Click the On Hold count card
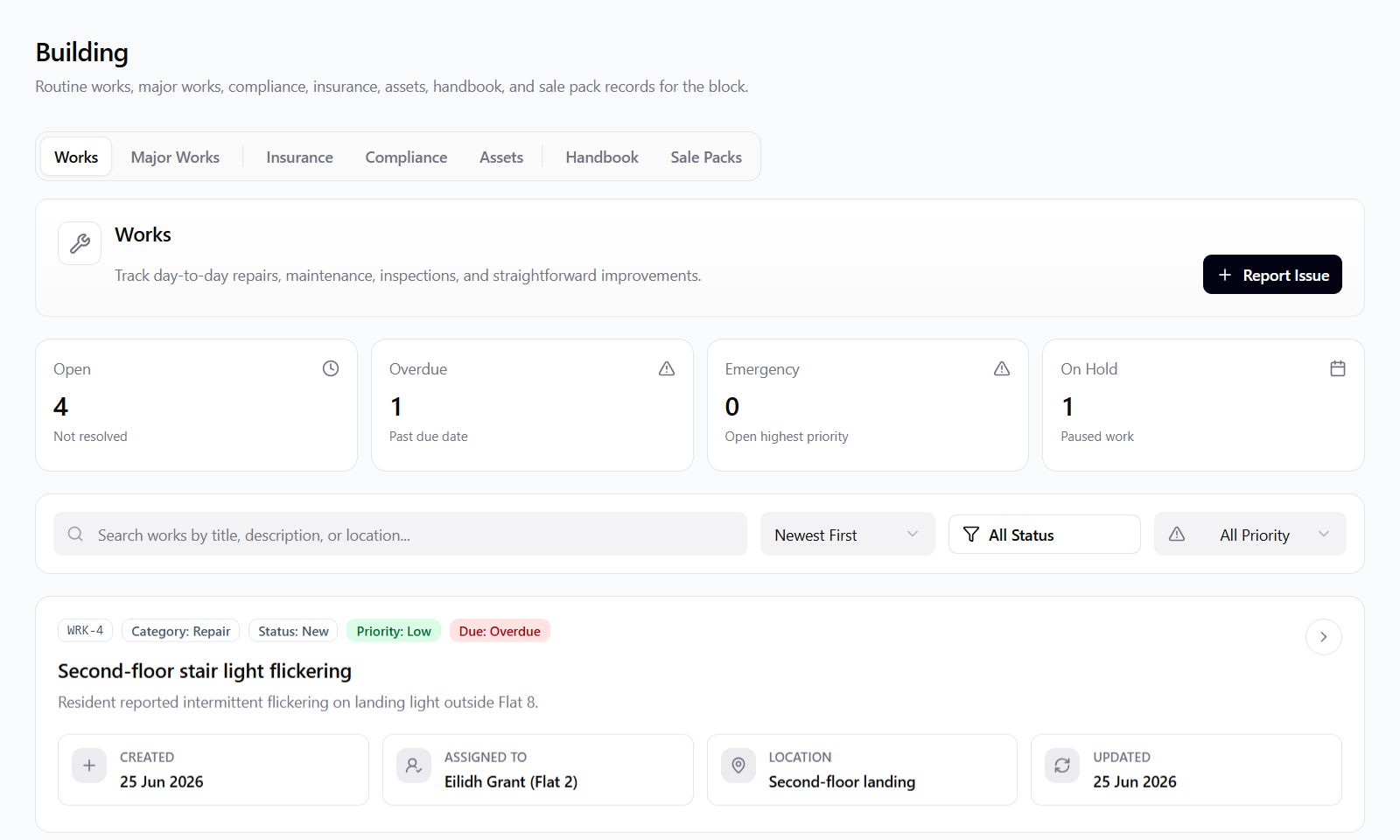1400x840 pixels. coord(1203,405)
